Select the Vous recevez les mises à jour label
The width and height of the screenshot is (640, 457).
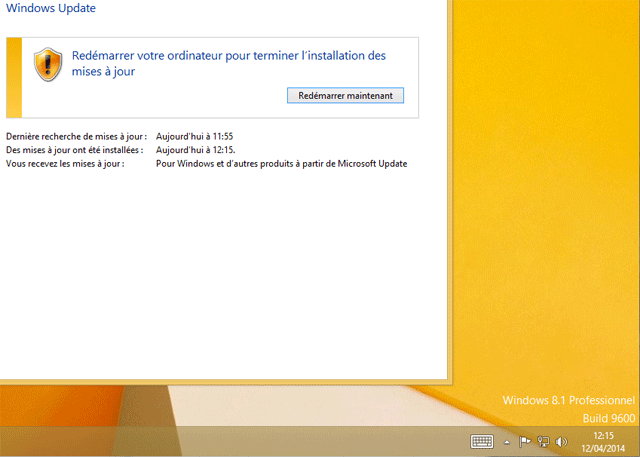65,163
